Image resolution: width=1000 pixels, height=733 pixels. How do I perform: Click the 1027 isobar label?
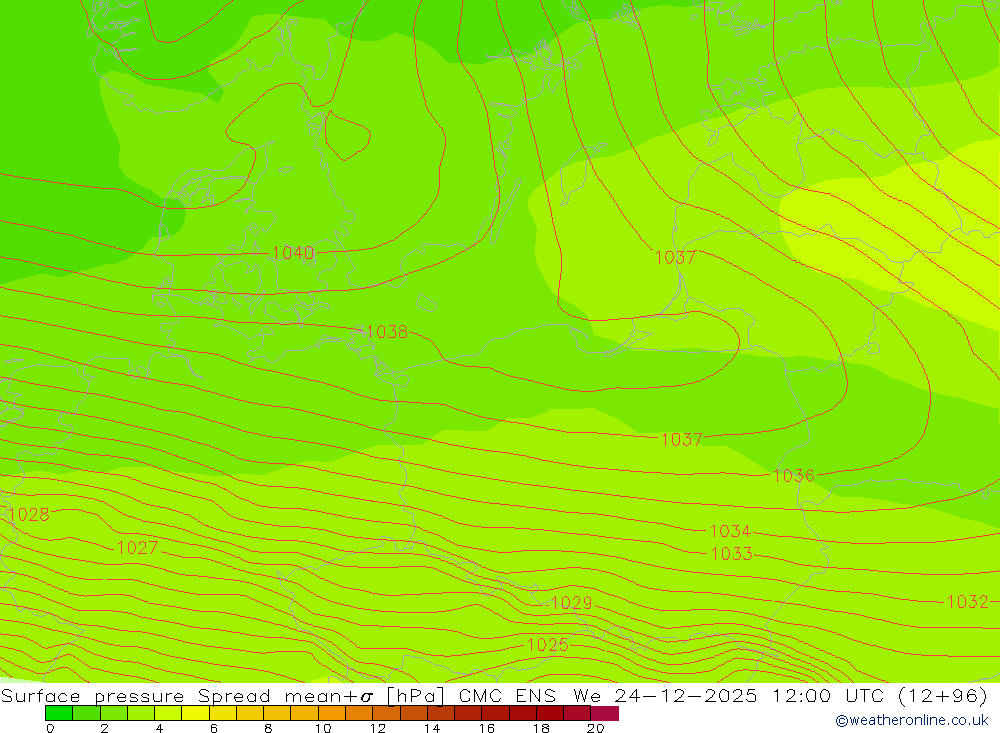pos(137,547)
